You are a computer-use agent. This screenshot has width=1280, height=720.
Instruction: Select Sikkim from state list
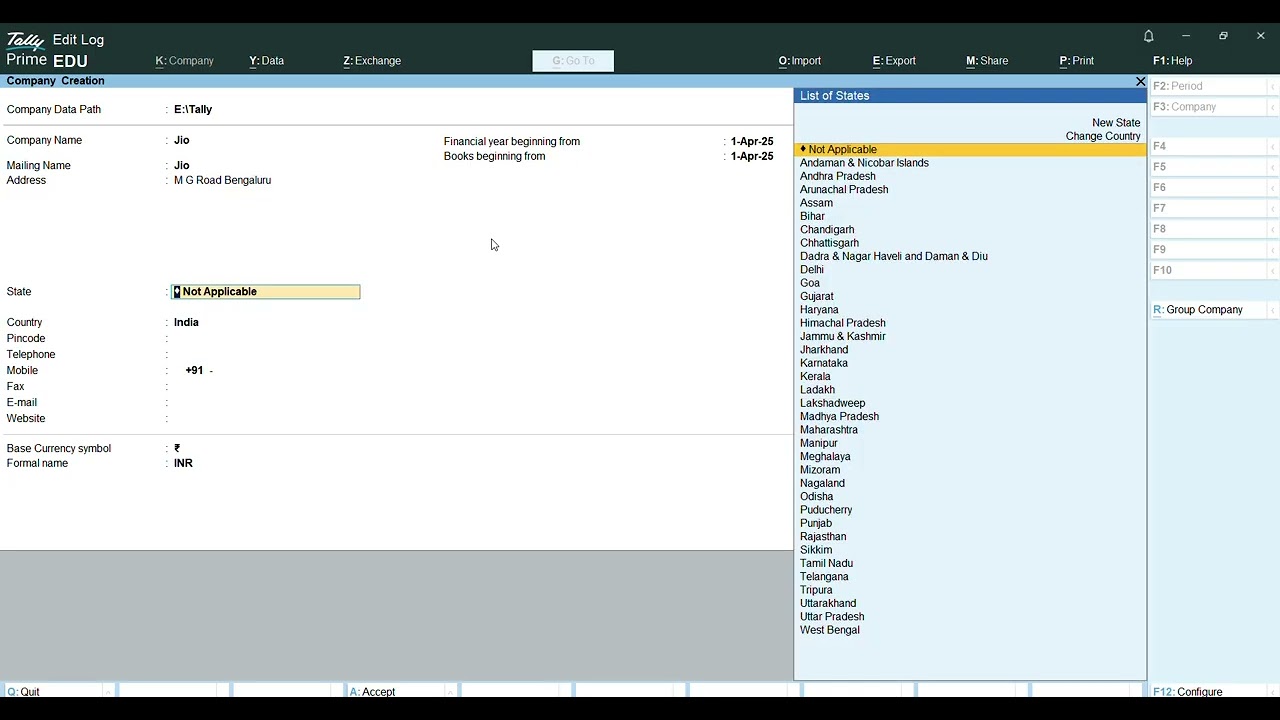(x=816, y=550)
